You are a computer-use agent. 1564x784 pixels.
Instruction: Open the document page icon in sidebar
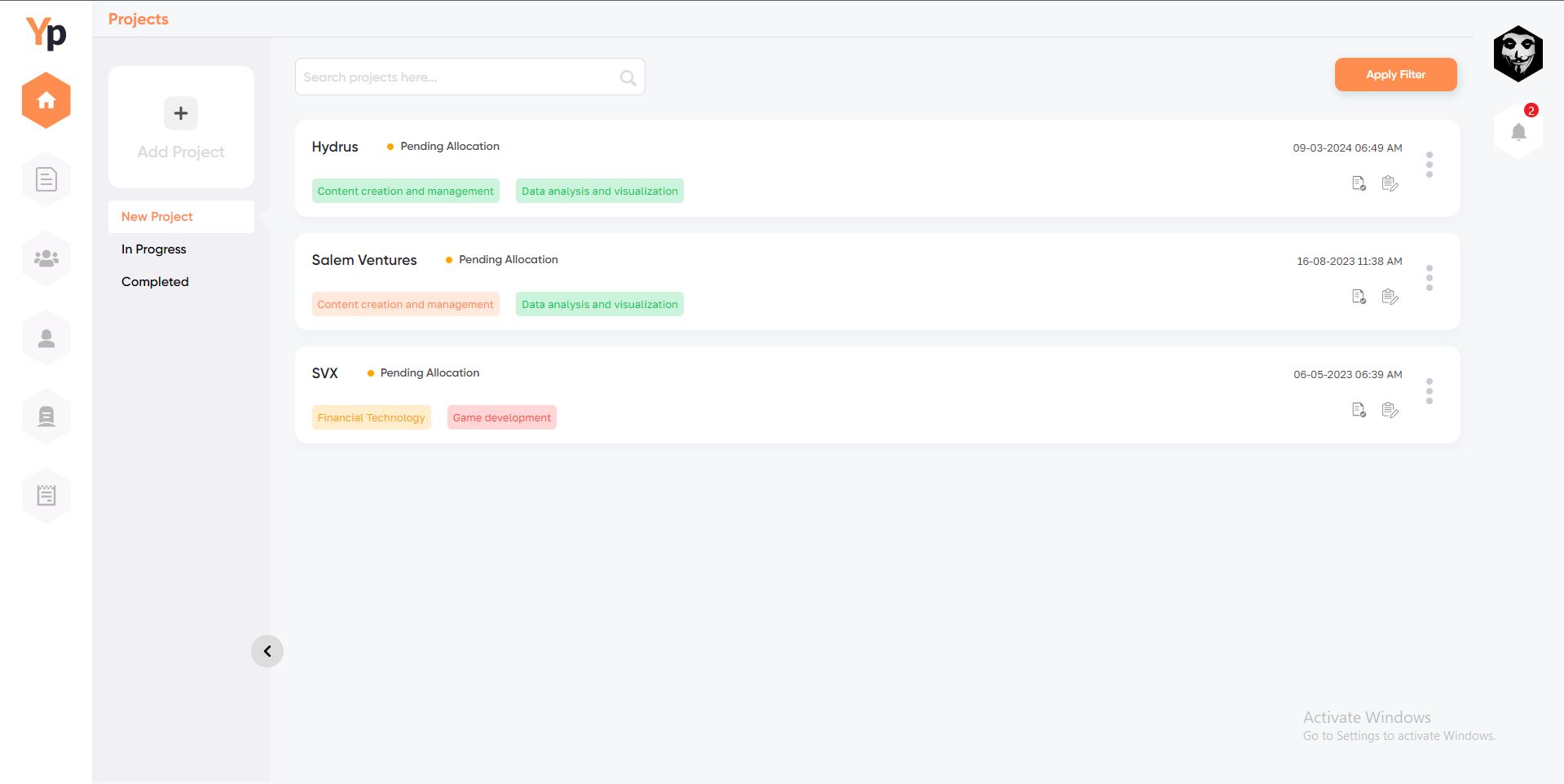click(46, 179)
